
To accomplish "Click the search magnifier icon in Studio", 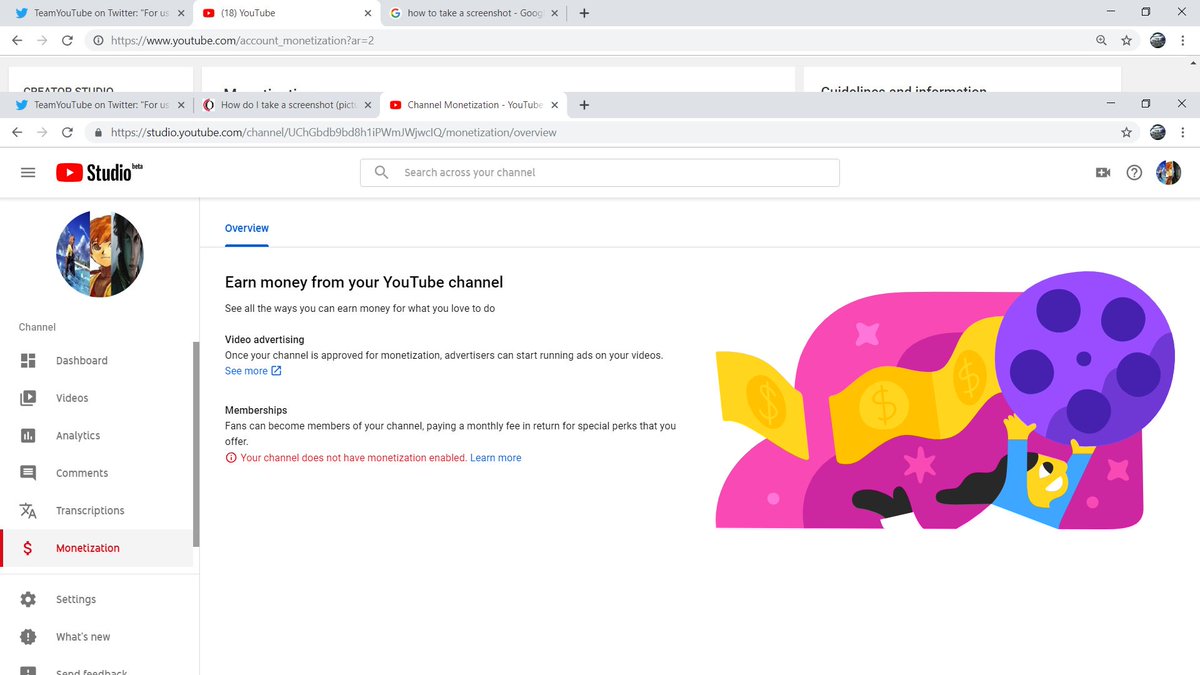I will point(381,172).
